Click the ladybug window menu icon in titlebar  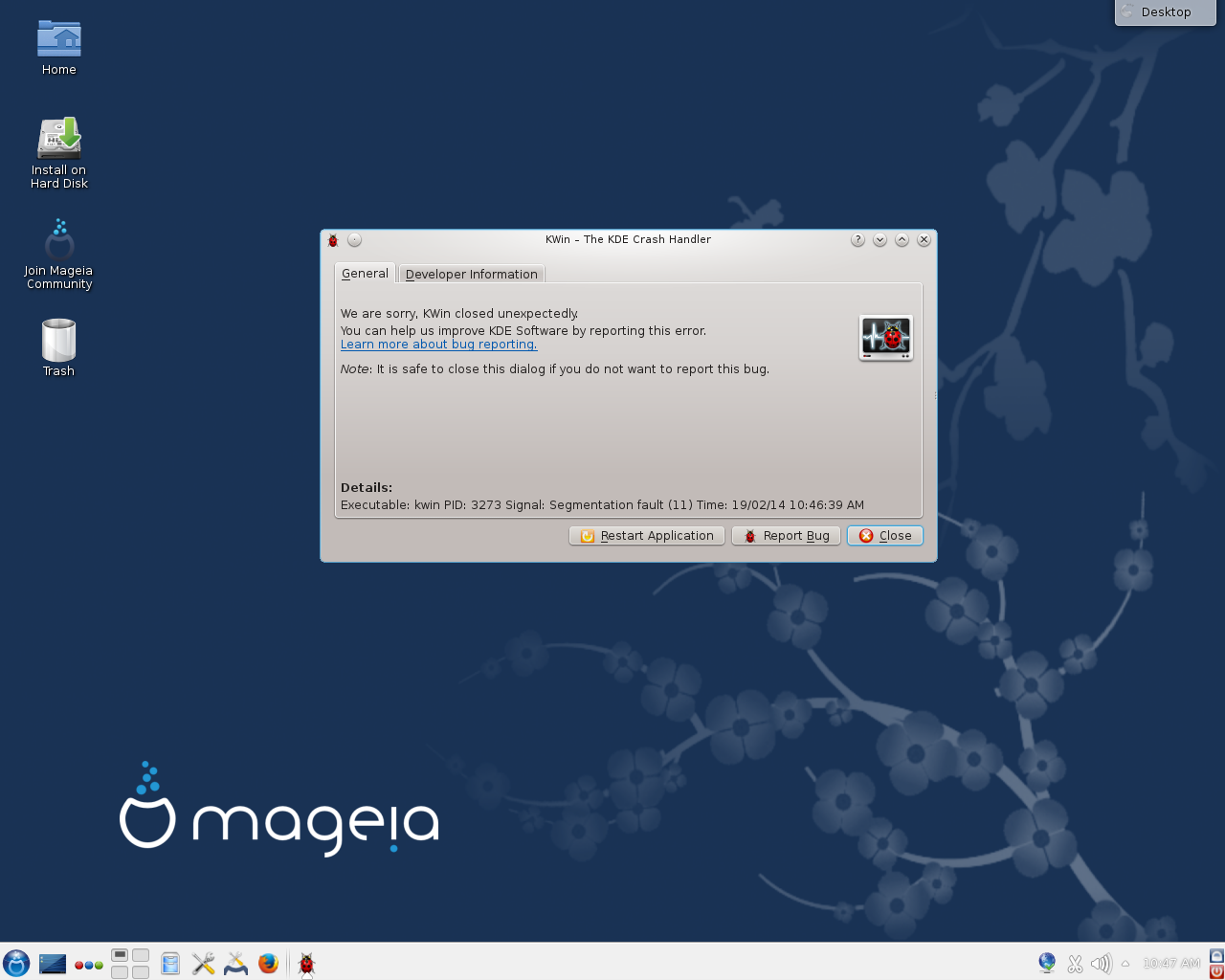333,240
